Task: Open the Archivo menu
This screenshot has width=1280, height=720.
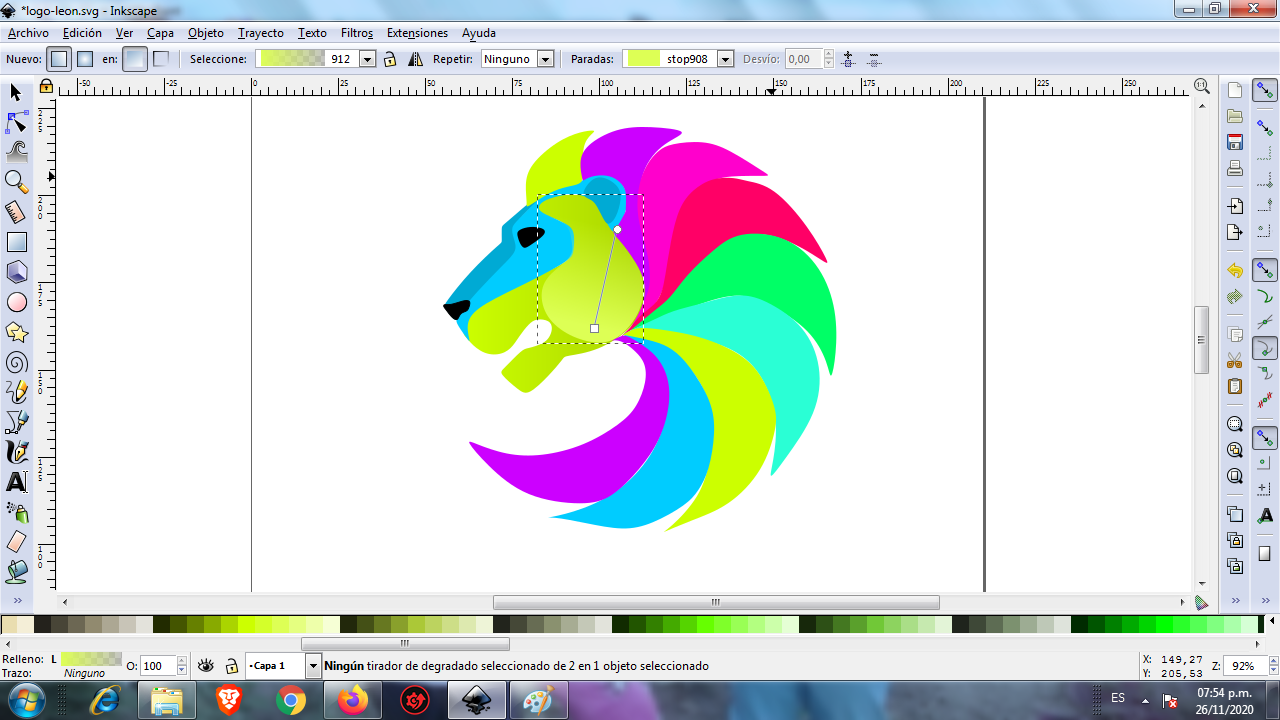Action: (x=28, y=33)
